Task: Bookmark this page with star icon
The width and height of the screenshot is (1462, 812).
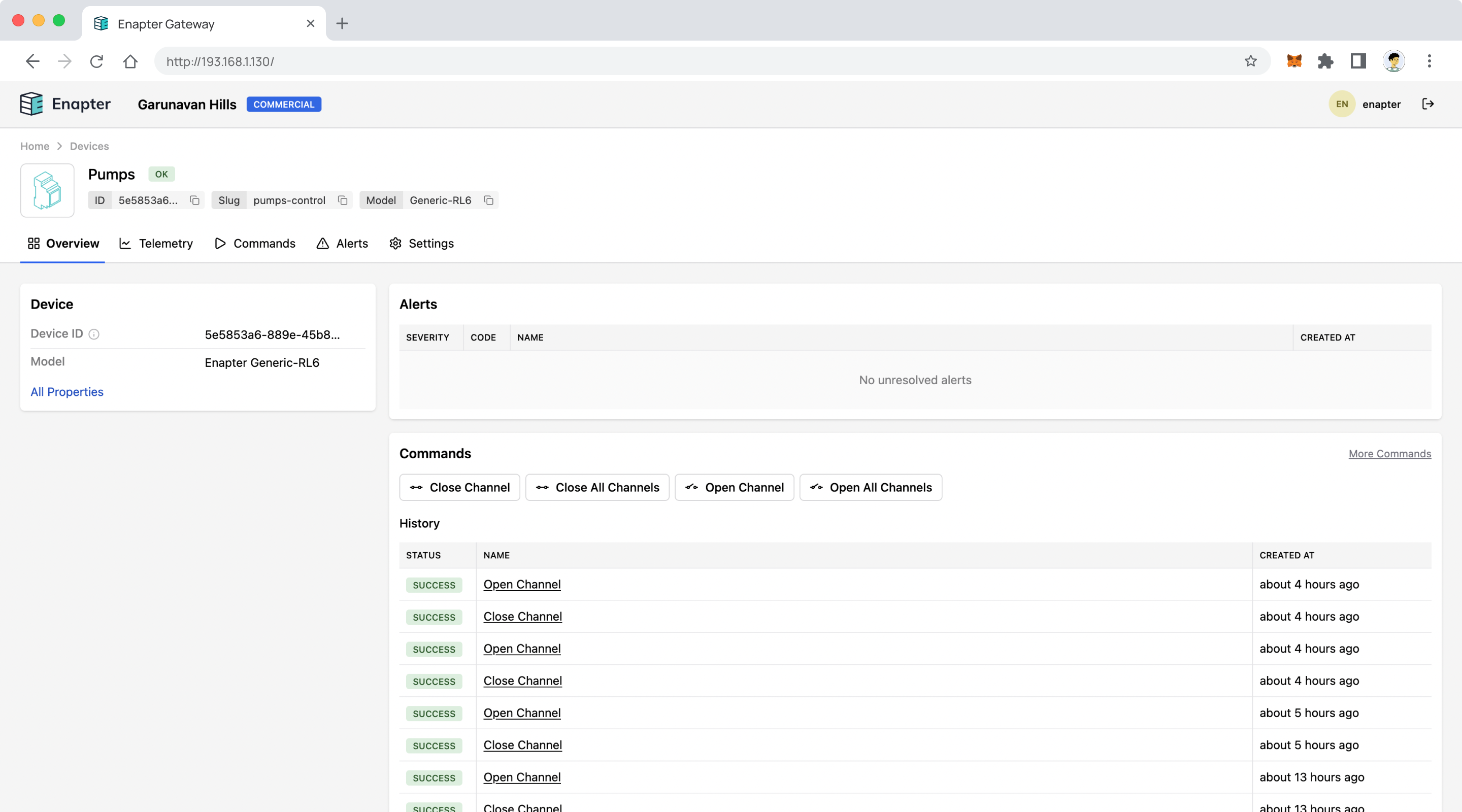Action: (1250, 61)
